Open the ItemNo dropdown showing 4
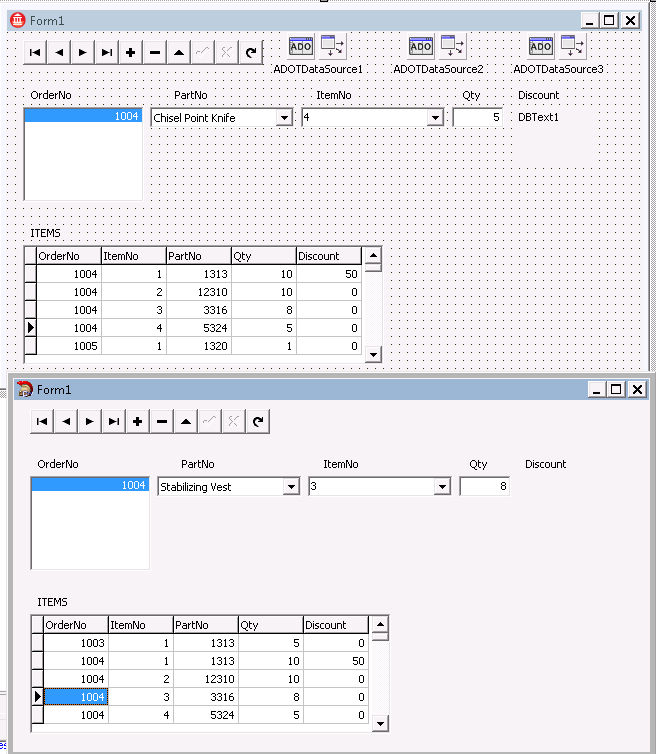 coord(435,118)
